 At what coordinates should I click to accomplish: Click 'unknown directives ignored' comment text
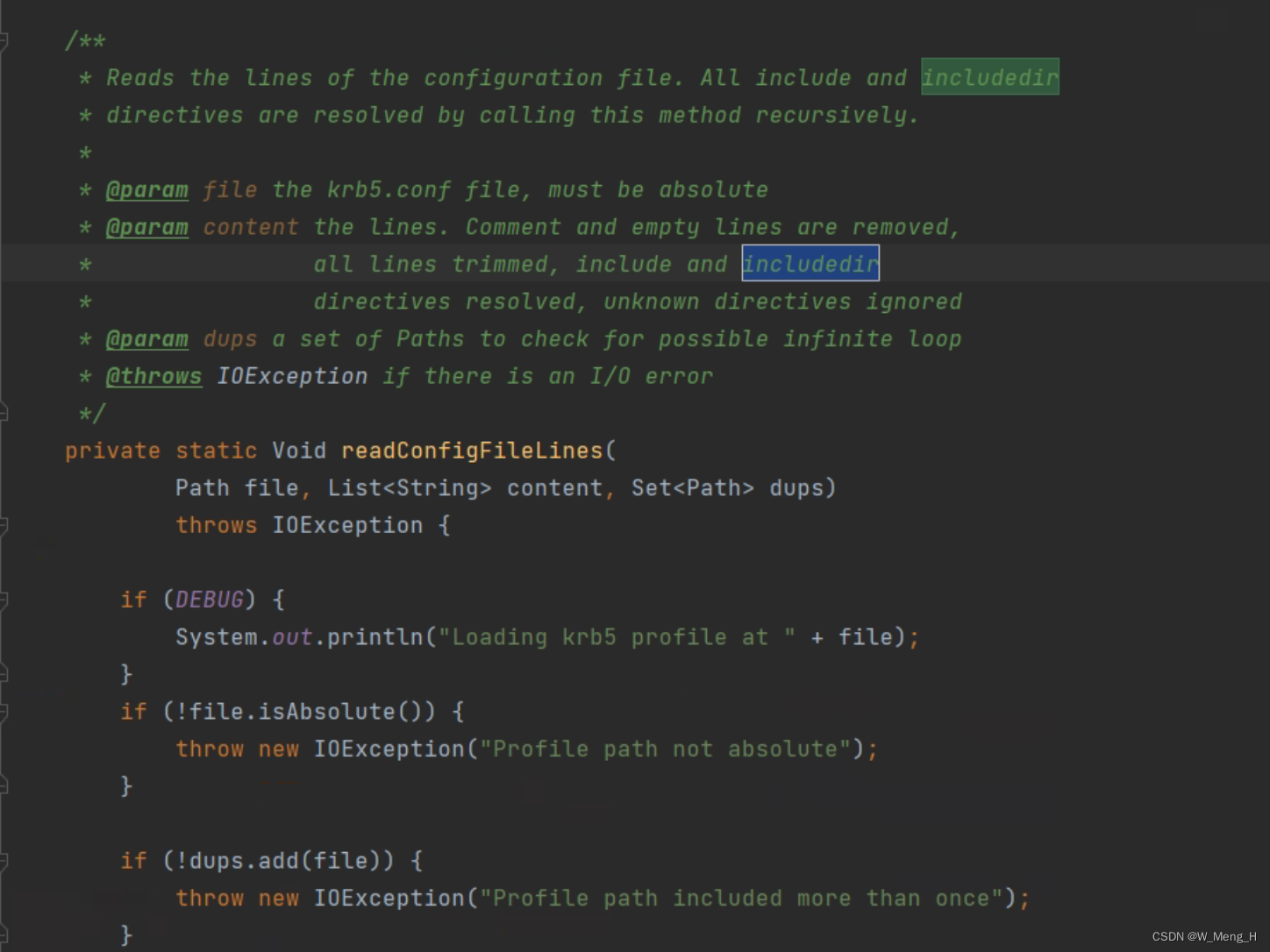point(782,302)
